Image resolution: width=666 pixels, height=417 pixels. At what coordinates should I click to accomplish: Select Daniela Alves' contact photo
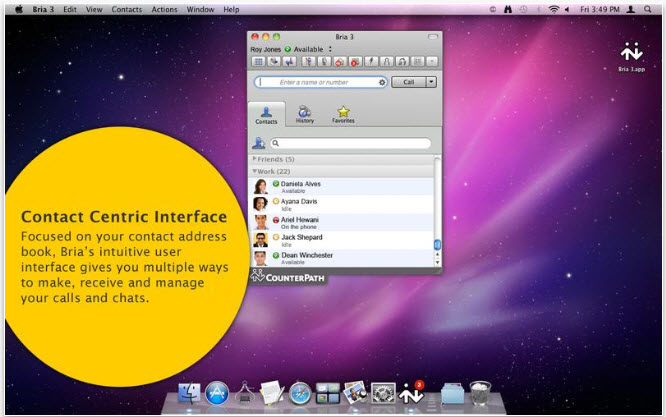[x=261, y=187]
